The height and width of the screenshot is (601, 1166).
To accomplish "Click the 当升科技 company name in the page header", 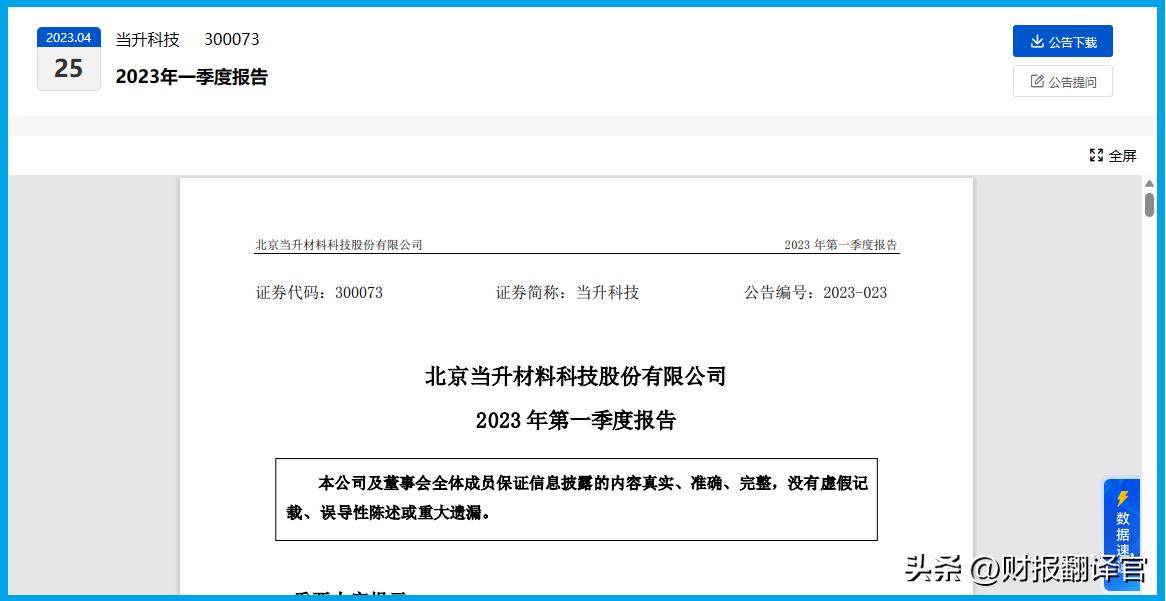I will 148,39.
